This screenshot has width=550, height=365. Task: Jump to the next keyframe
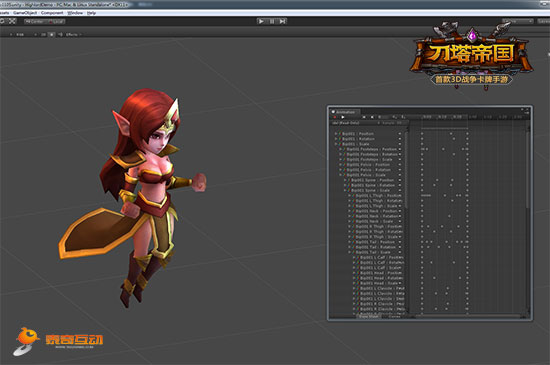(x=372, y=117)
